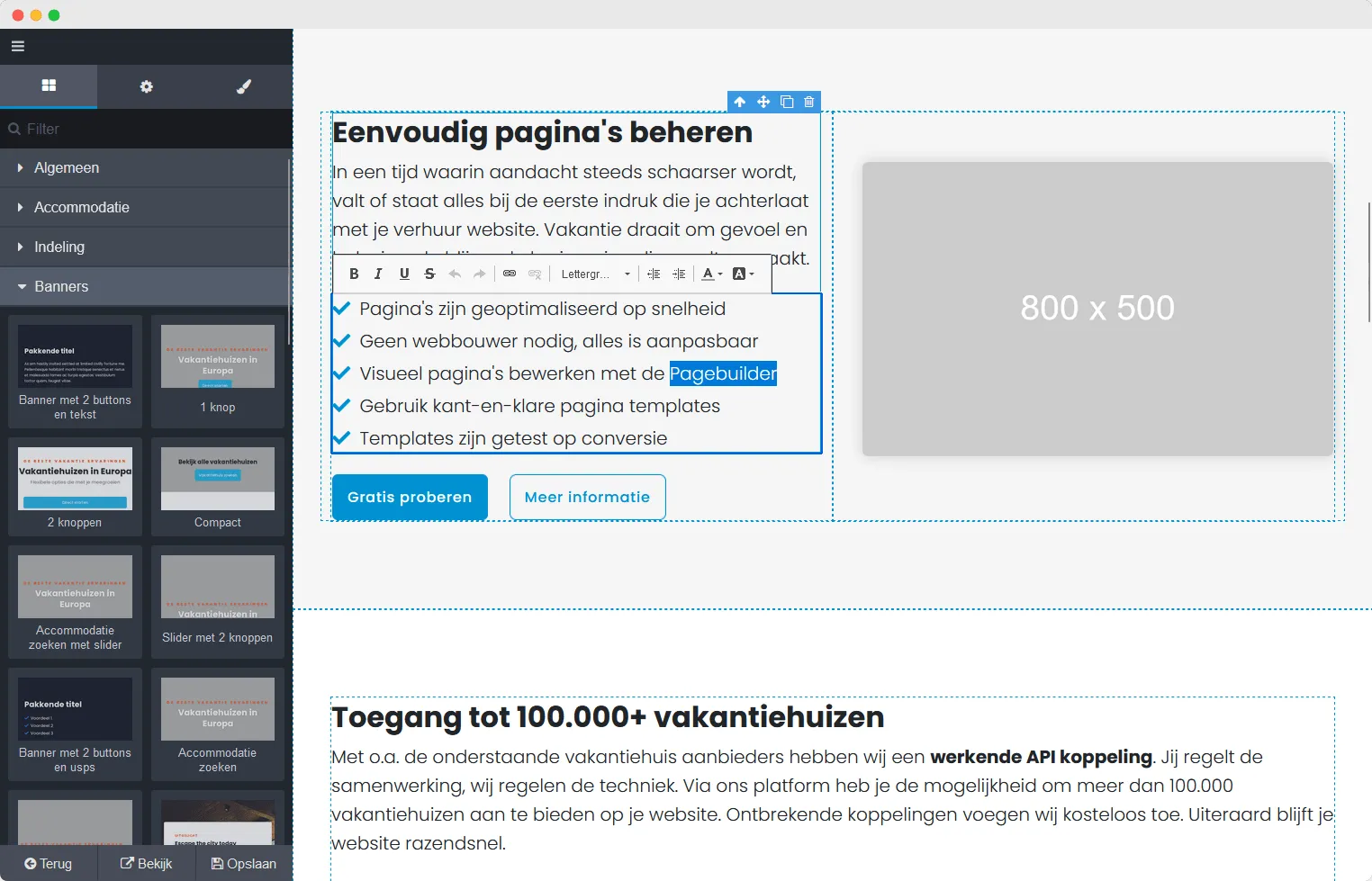Click 'Pagina's zijn geoptimaliseerd op snelheid' item
This screenshot has width=1372, height=881.
tap(542, 309)
